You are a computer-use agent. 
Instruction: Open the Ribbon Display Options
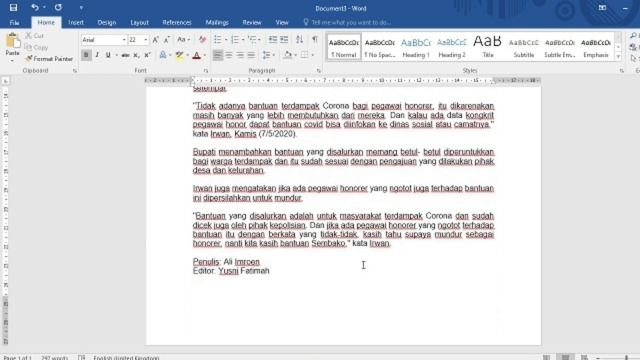[602, 8]
